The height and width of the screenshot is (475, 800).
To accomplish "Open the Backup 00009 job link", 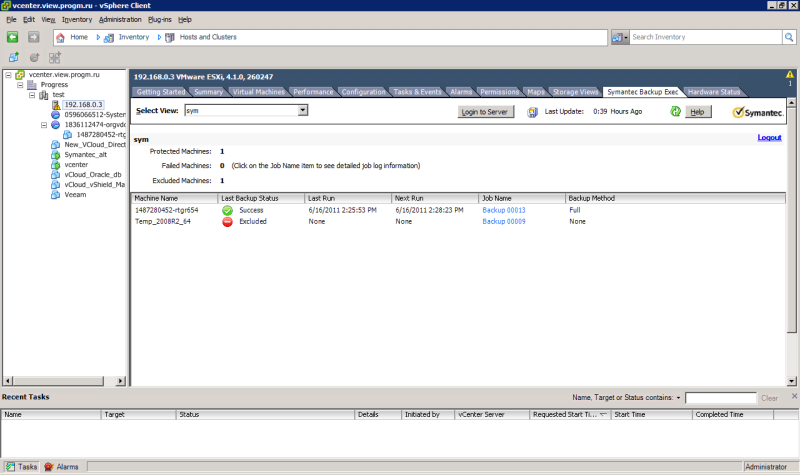I will pyautogui.click(x=504, y=221).
